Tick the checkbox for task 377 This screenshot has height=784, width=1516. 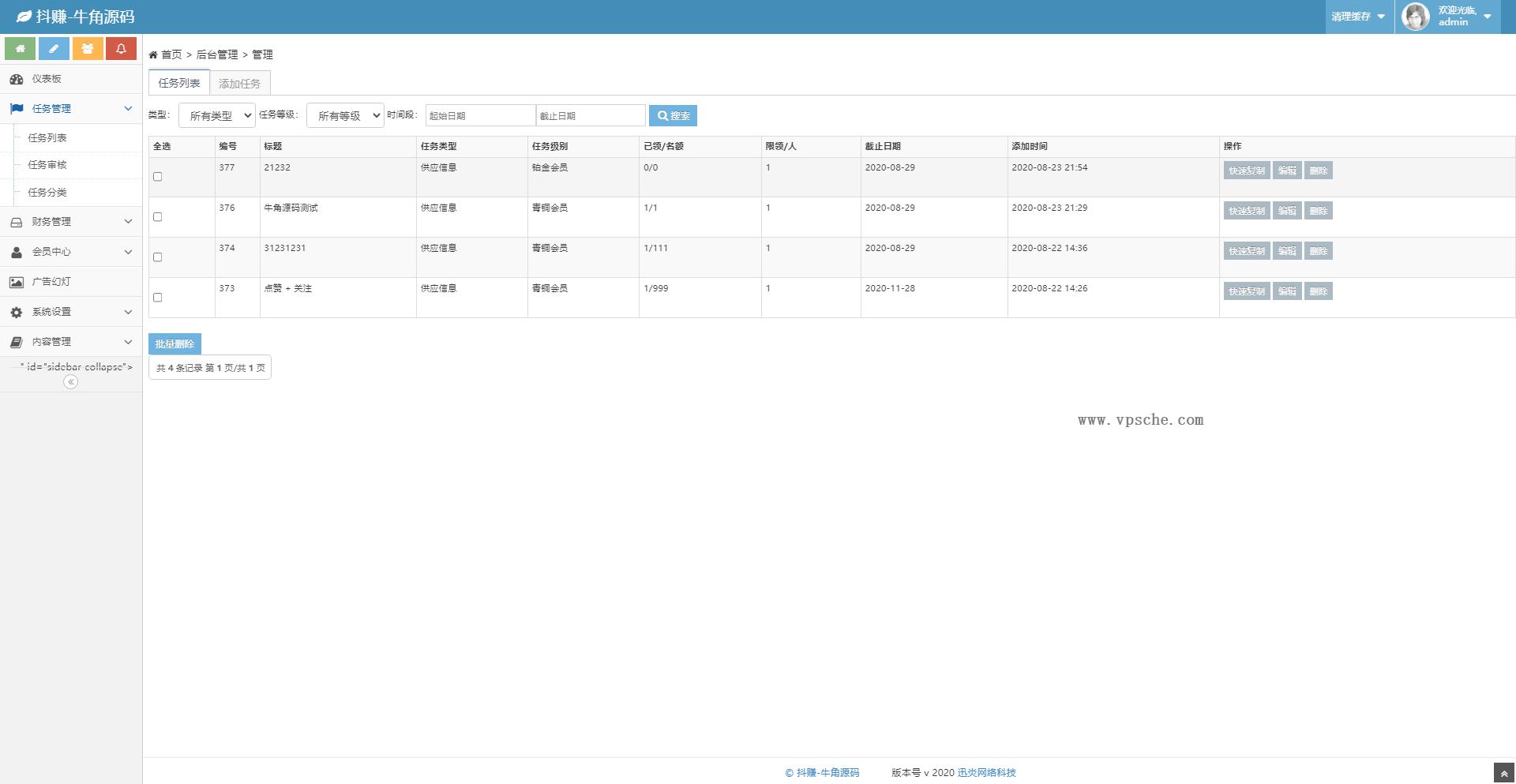click(158, 177)
